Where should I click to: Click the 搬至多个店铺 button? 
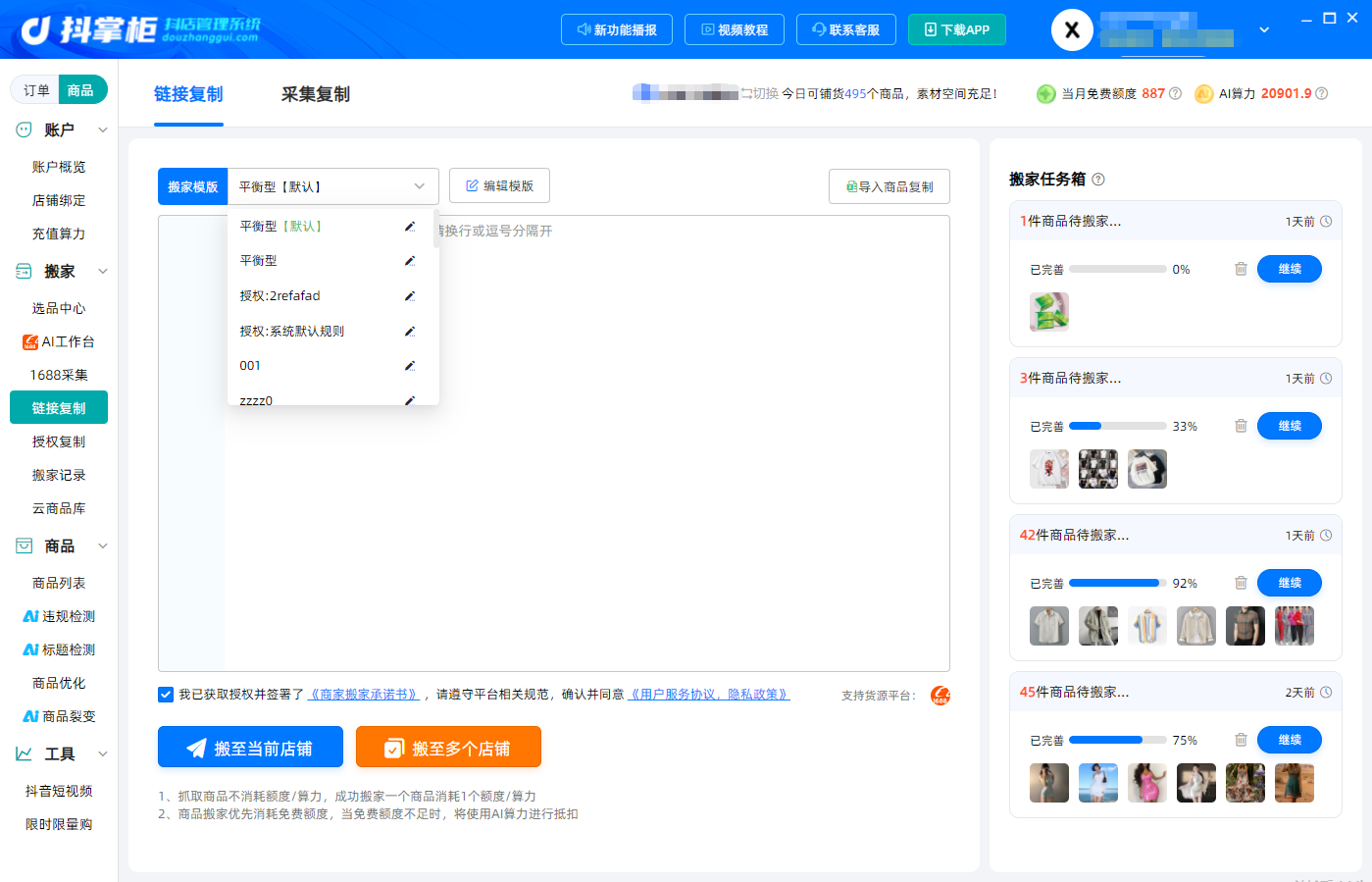tap(448, 747)
